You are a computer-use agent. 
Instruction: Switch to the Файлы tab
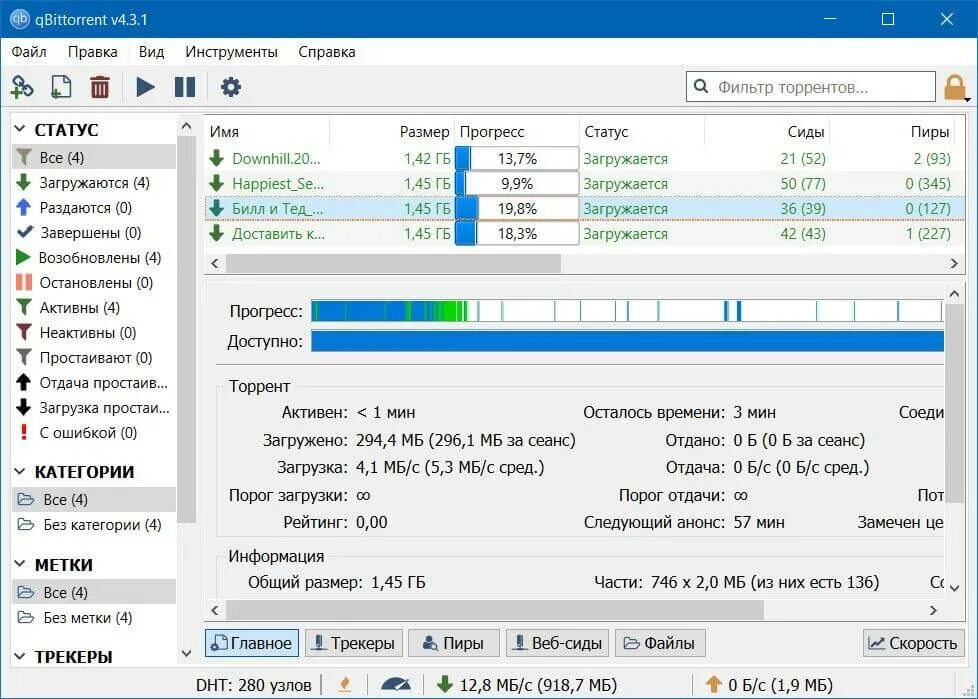click(660, 643)
